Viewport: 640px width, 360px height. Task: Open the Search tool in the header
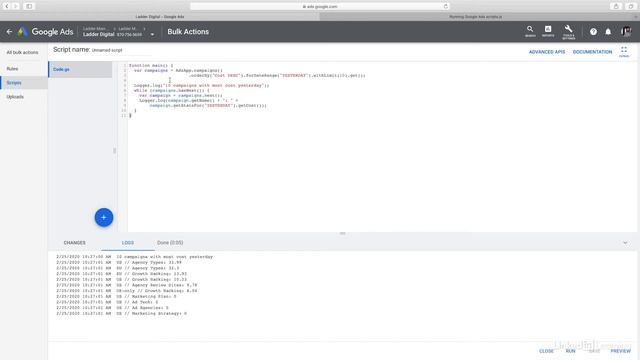[530, 31]
